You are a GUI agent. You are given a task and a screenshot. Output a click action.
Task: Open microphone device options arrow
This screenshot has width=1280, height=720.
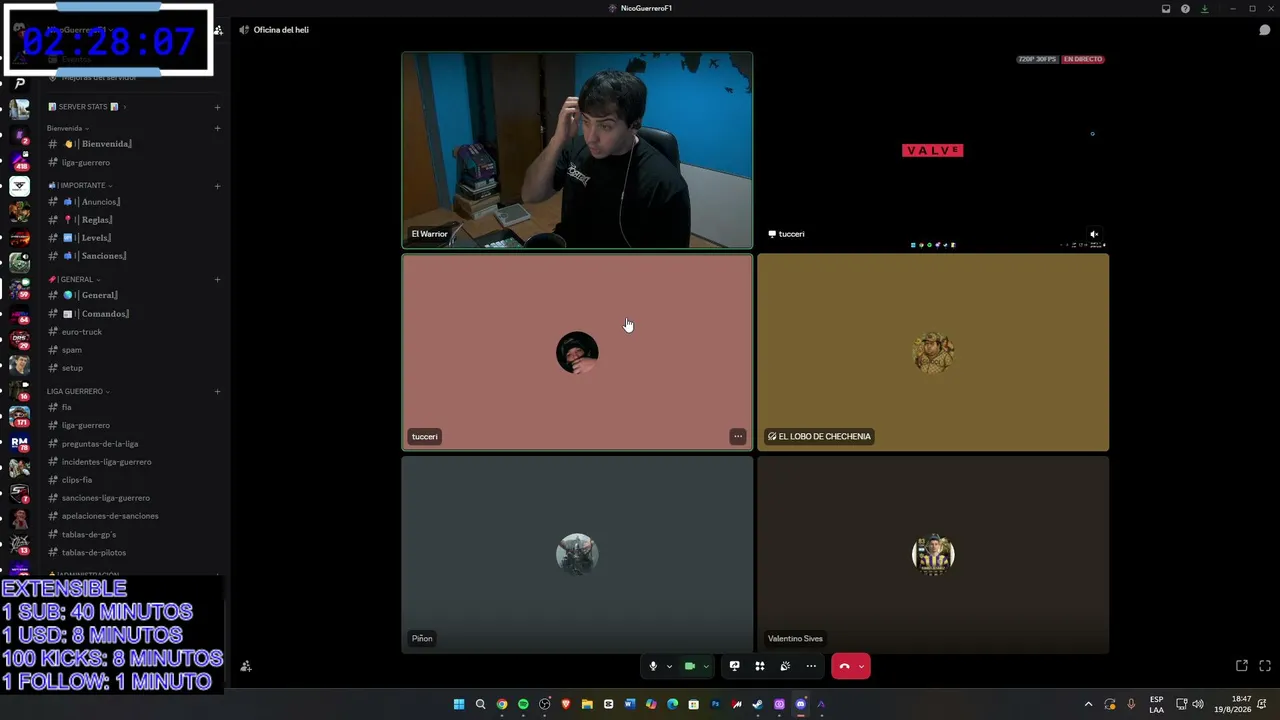tap(669, 666)
